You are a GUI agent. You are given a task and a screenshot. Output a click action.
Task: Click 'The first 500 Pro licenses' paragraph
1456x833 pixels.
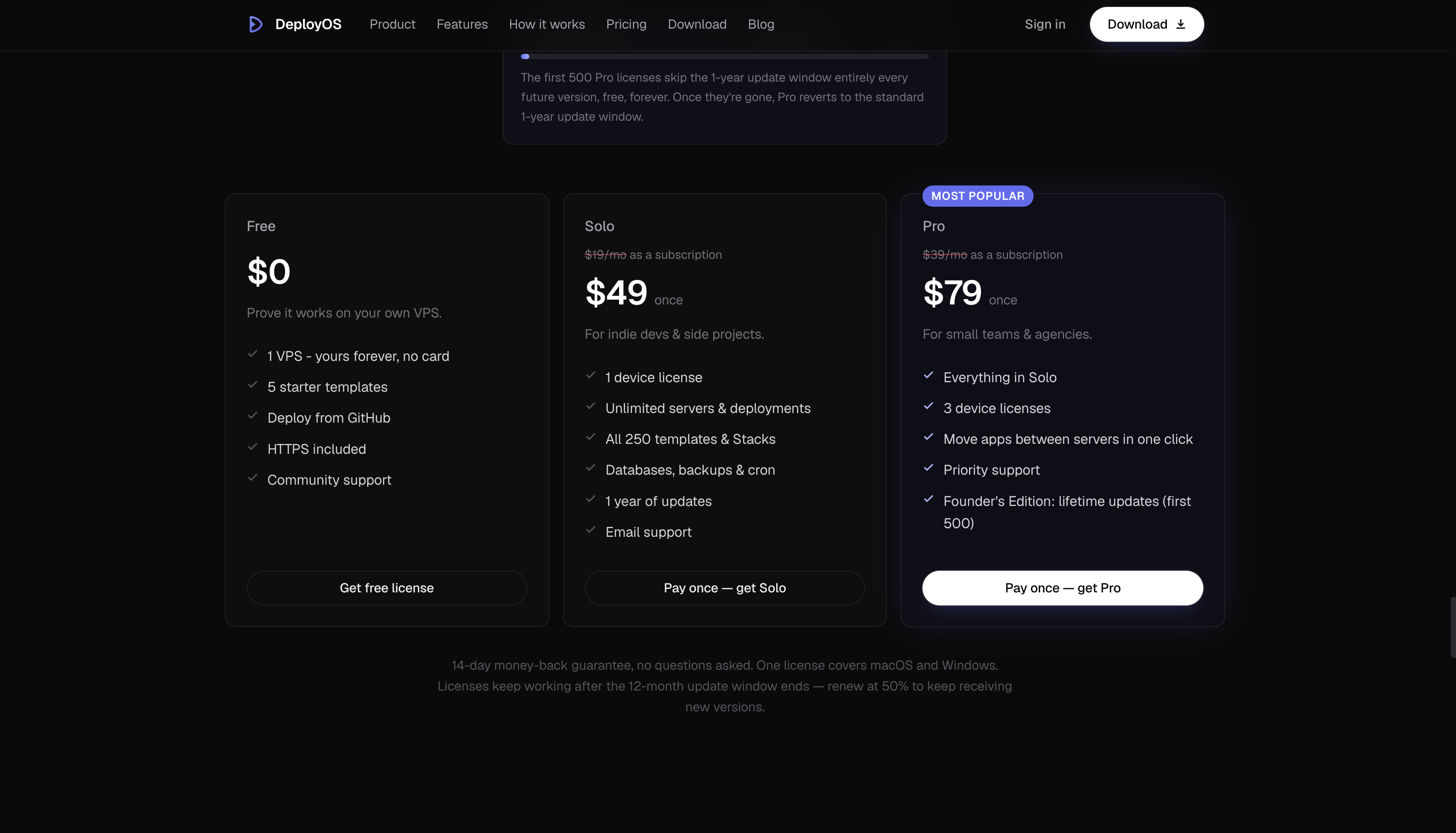[x=722, y=97]
